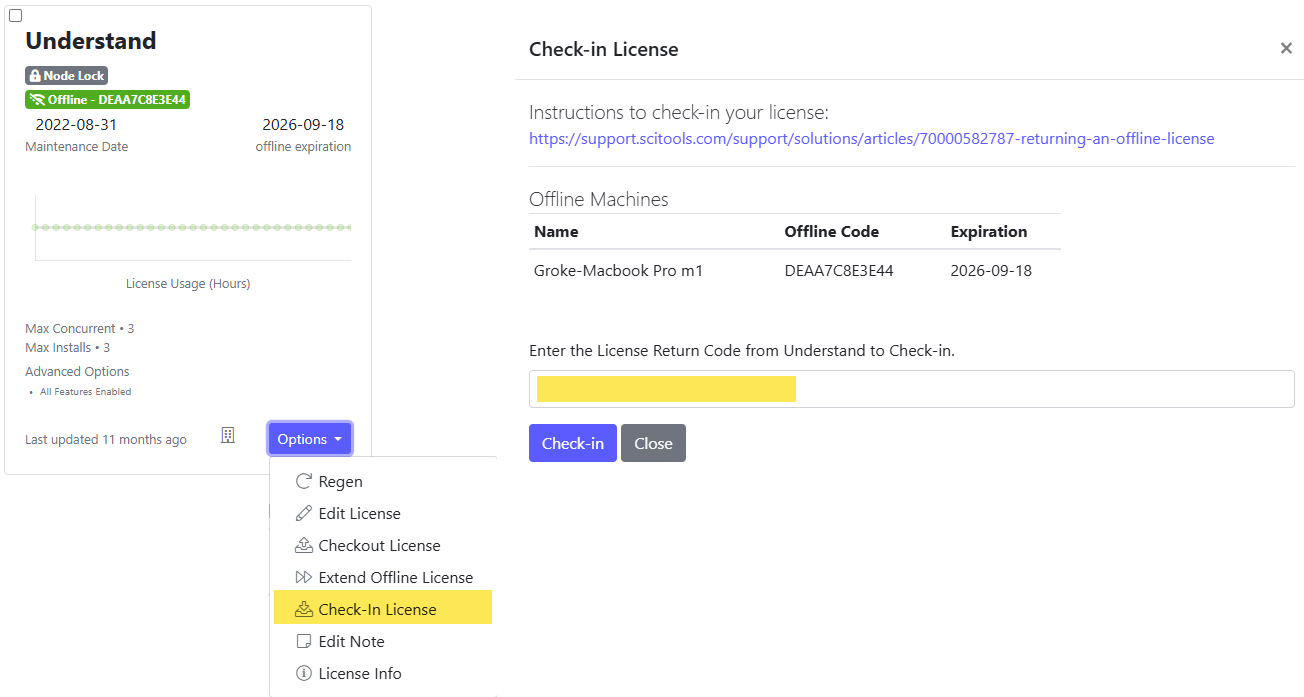The width and height of the screenshot is (1304, 697).
Task: Click the Check-in License dialog heading
Action: pyautogui.click(x=604, y=49)
